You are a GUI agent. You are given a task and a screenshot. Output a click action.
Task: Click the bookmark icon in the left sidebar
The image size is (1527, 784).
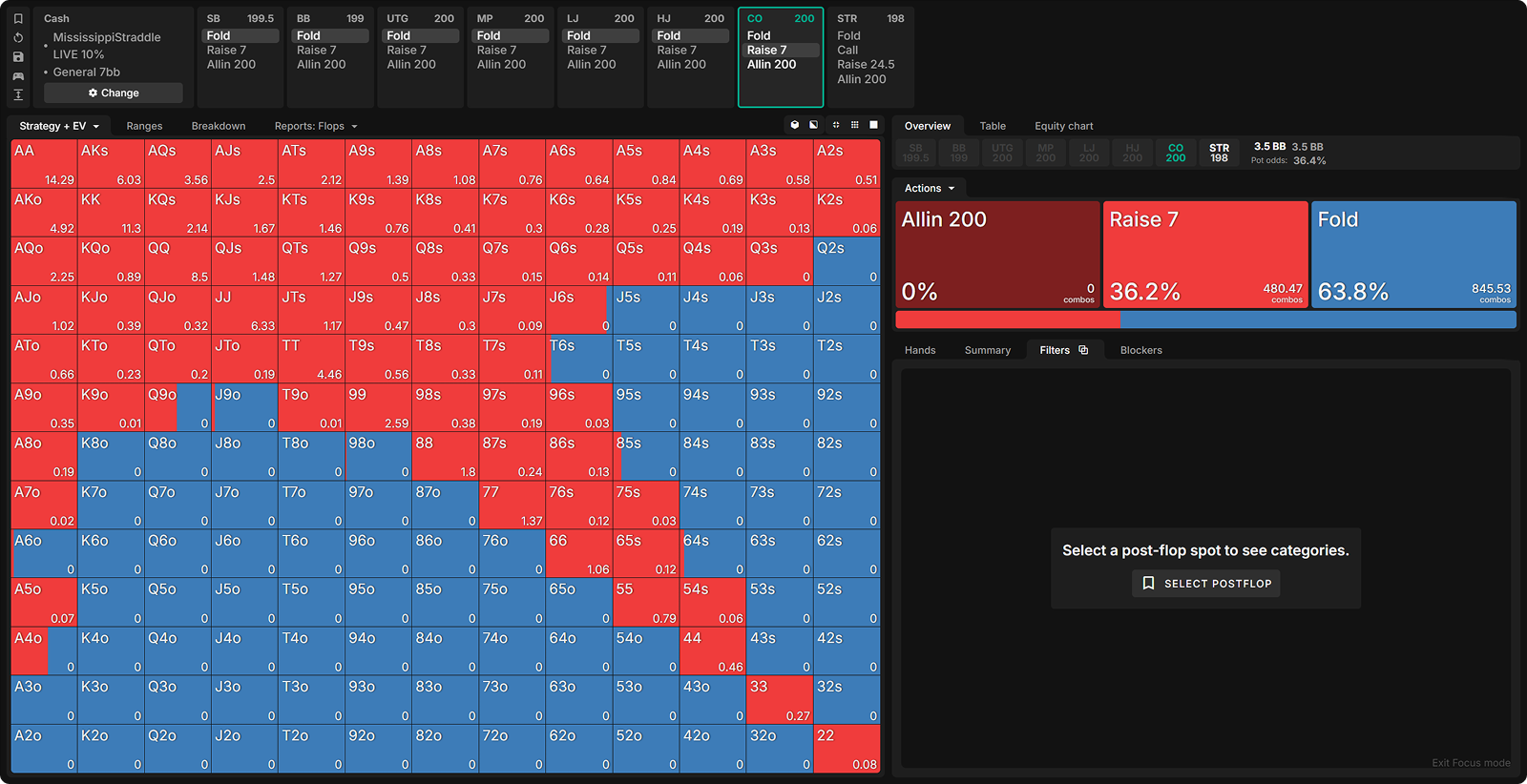(x=17, y=18)
